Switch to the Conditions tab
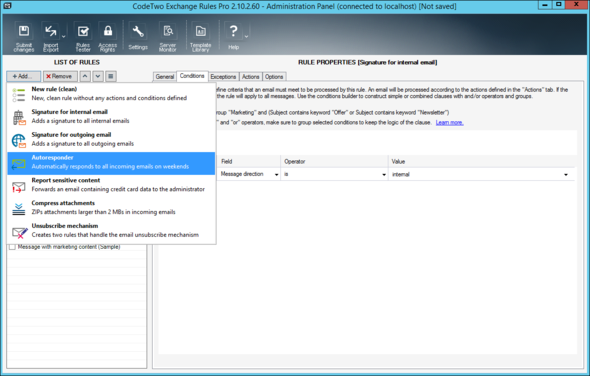The height and width of the screenshot is (376, 590). tap(192, 76)
